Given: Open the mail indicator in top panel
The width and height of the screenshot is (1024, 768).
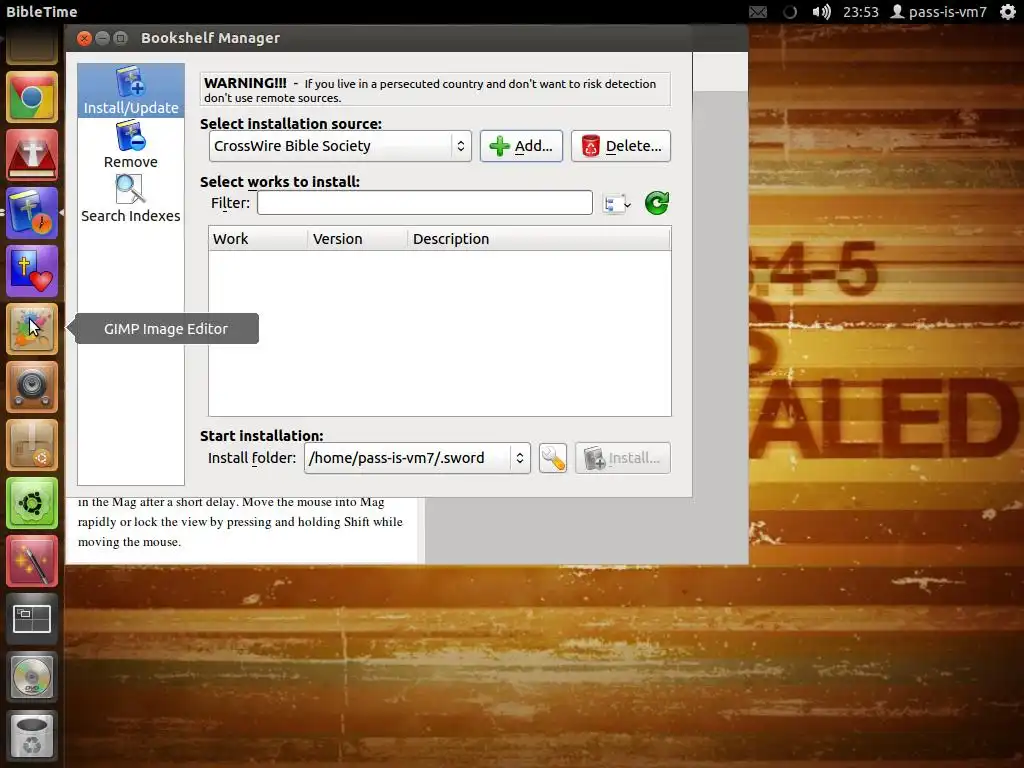Looking at the screenshot, I should tap(758, 12).
